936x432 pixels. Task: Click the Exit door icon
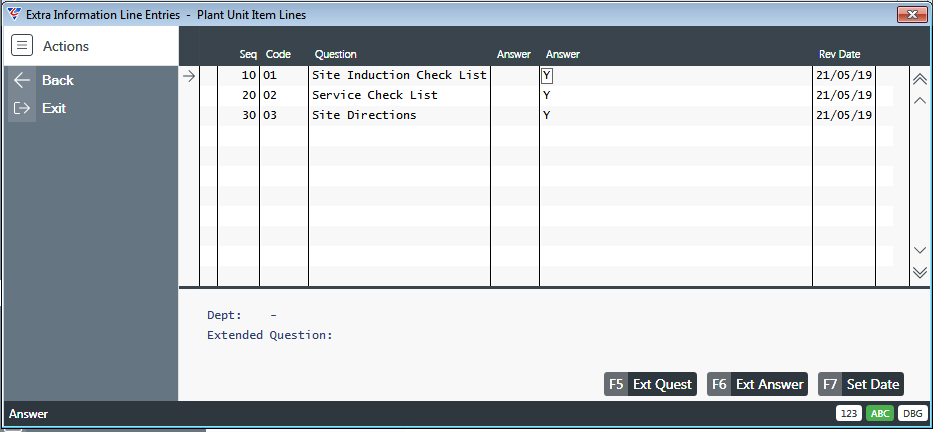[22, 108]
